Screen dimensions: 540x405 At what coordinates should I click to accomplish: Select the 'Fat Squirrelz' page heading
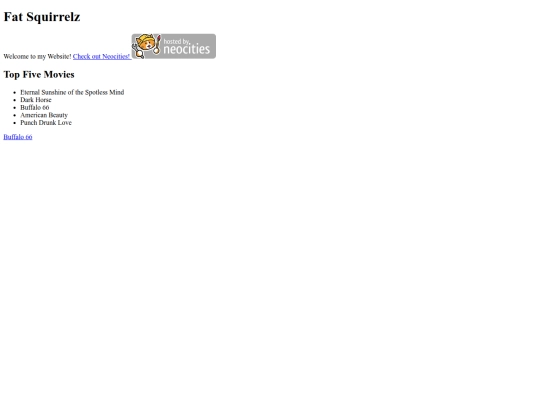(42, 17)
